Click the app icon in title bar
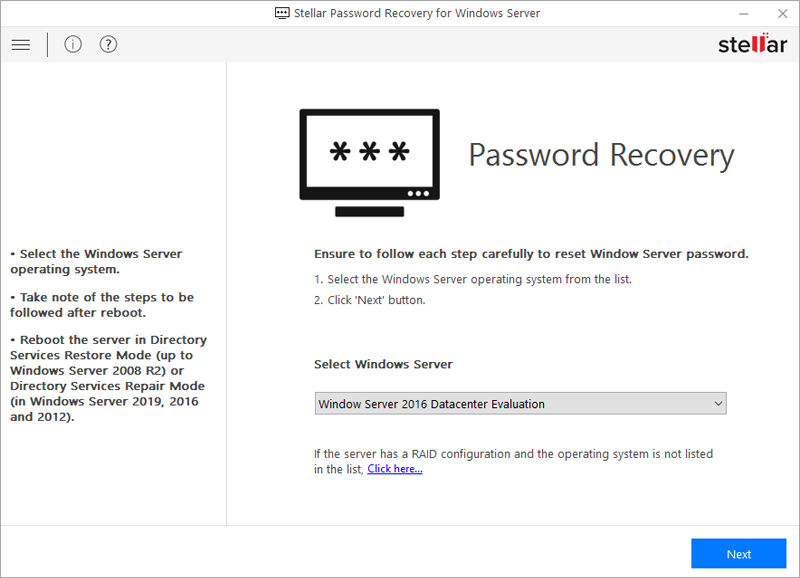This screenshot has width=800, height=578. [282, 14]
